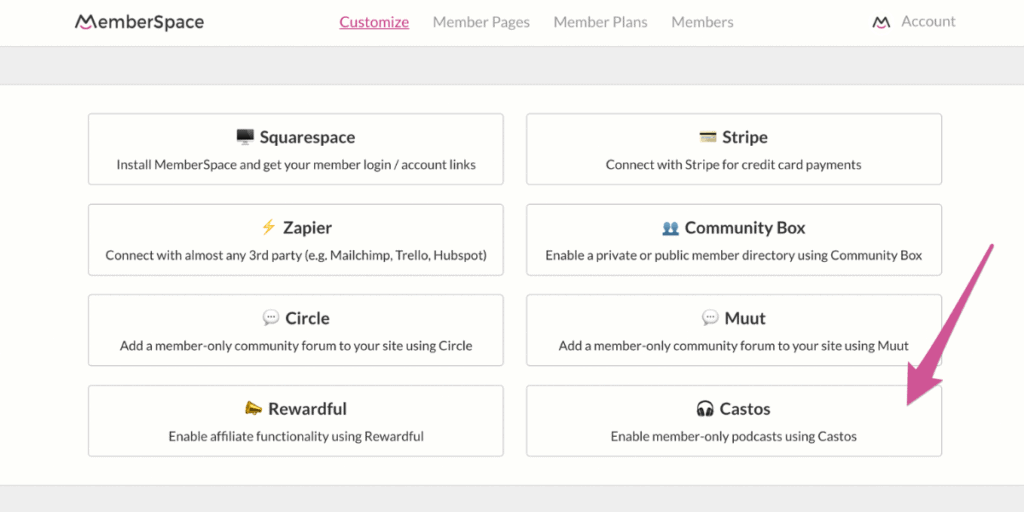The image size is (1024, 512).
Task: Click the MemberSpace logo
Action: pyautogui.click(x=139, y=22)
